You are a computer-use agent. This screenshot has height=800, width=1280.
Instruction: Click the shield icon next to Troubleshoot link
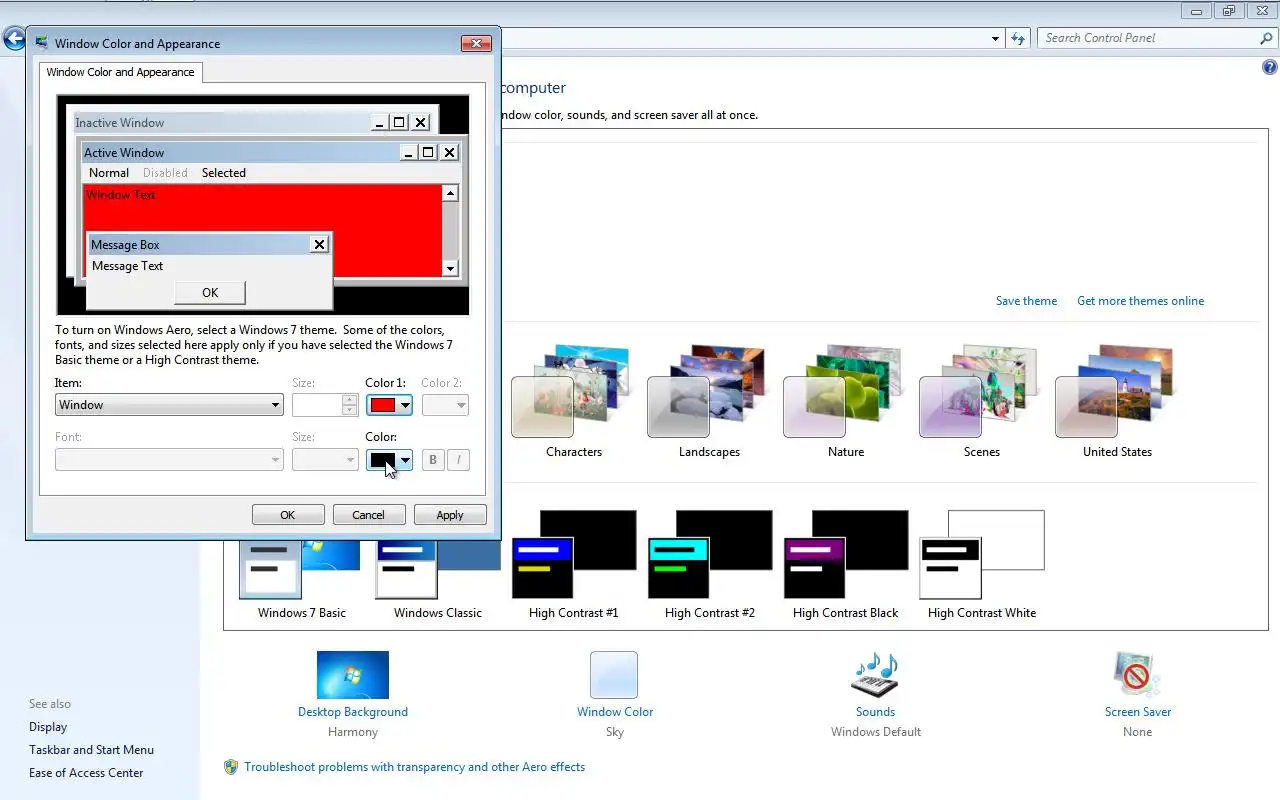pyautogui.click(x=231, y=767)
